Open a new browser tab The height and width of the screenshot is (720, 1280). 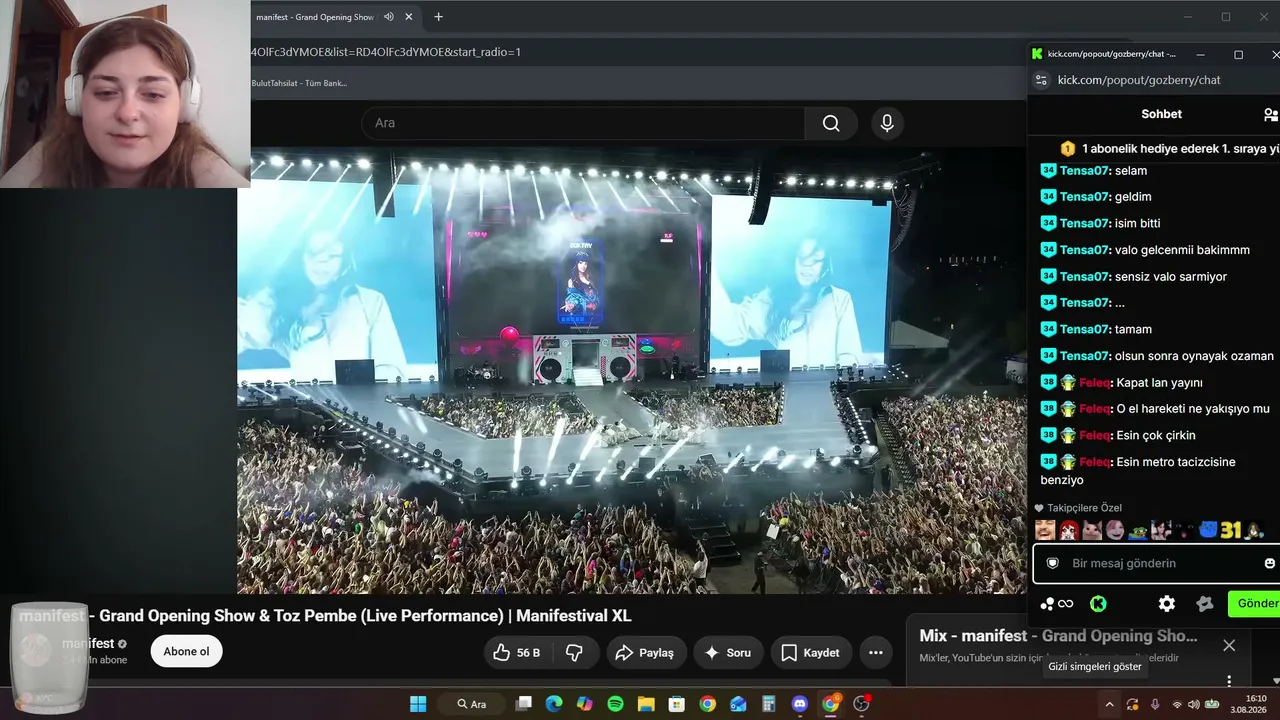pos(438,17)
